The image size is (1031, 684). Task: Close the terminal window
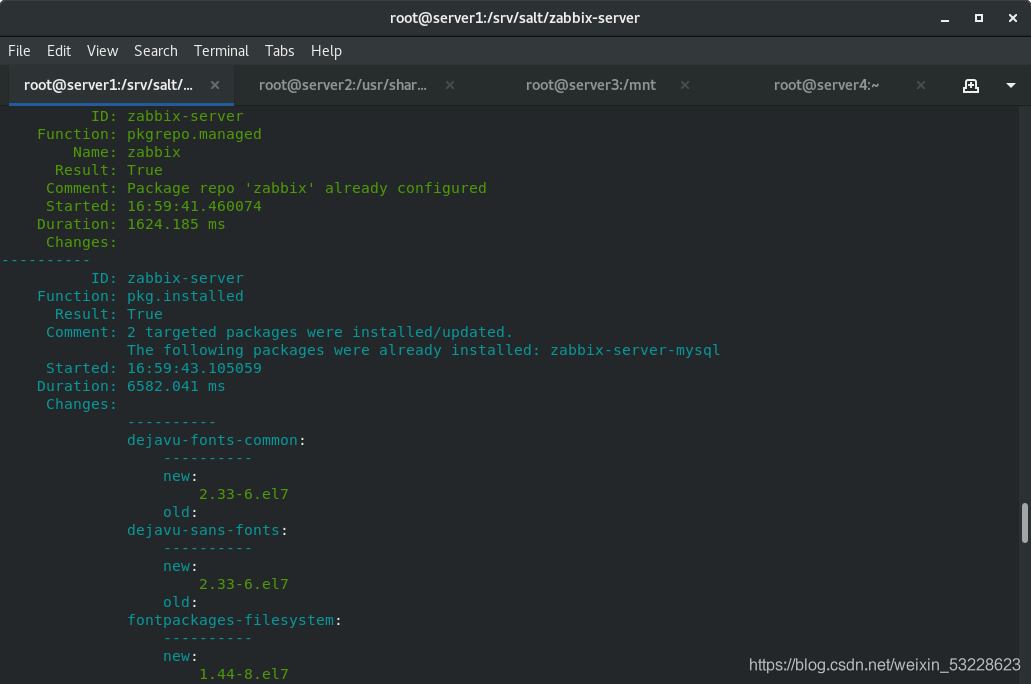1013,18
